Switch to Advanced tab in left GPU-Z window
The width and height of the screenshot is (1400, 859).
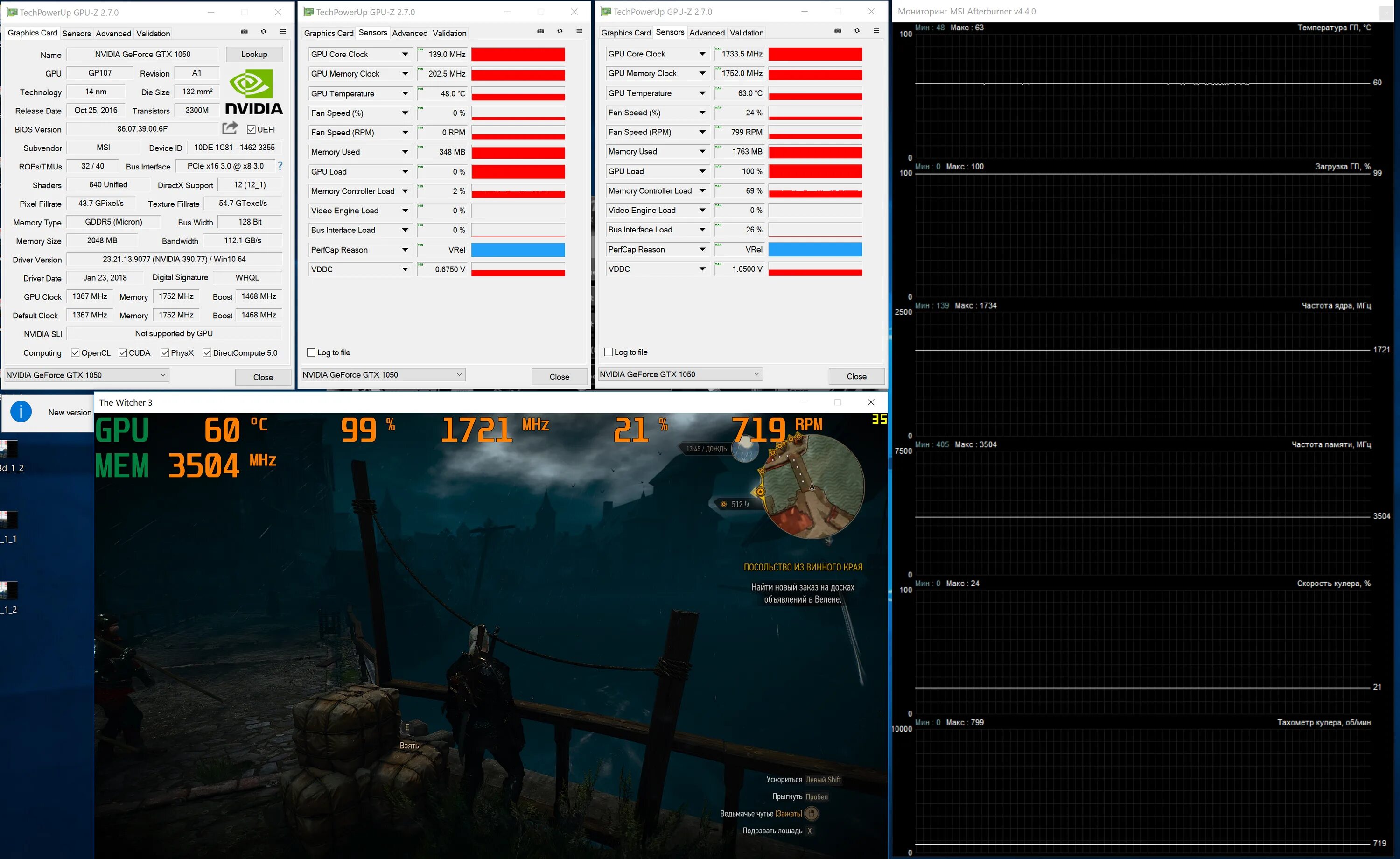click(114, 34)
